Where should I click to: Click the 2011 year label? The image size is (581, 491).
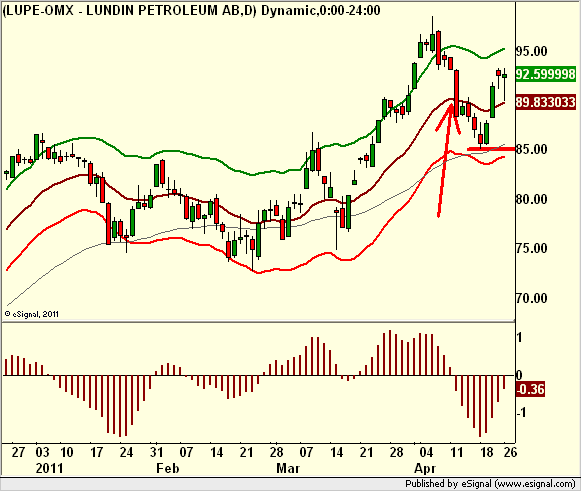(49, 468)
